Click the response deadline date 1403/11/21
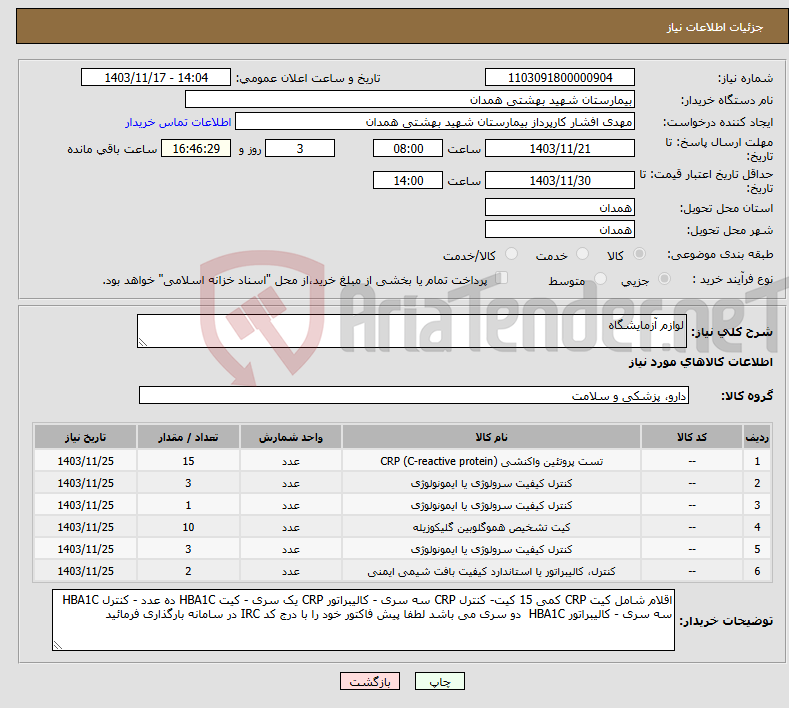The image size is (789, 708). [560, 148]
